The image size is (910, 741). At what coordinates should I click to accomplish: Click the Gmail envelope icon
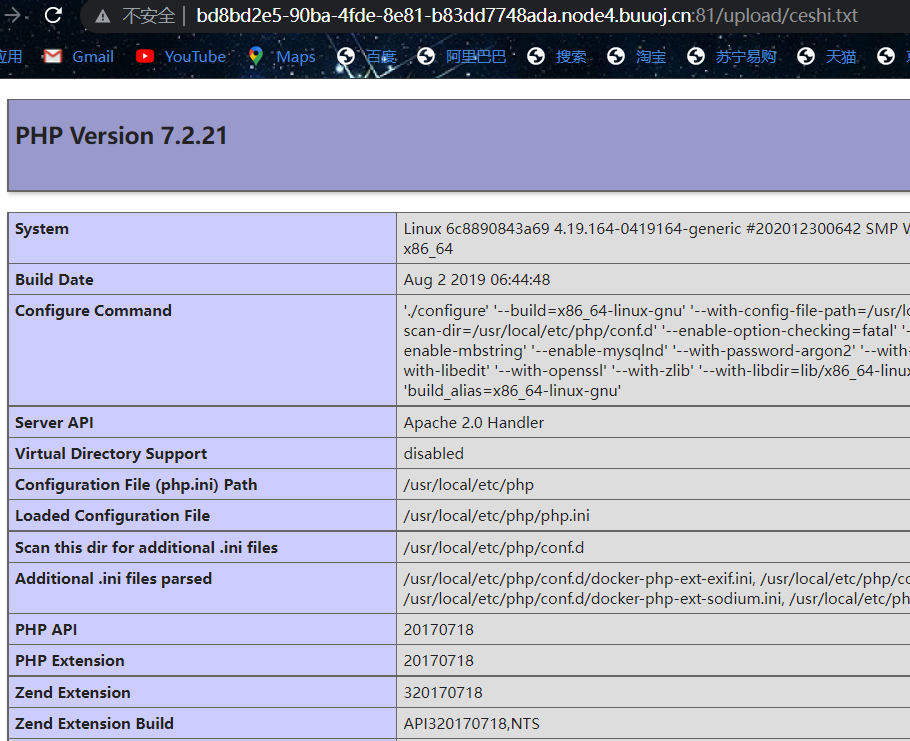click(52, 56)
